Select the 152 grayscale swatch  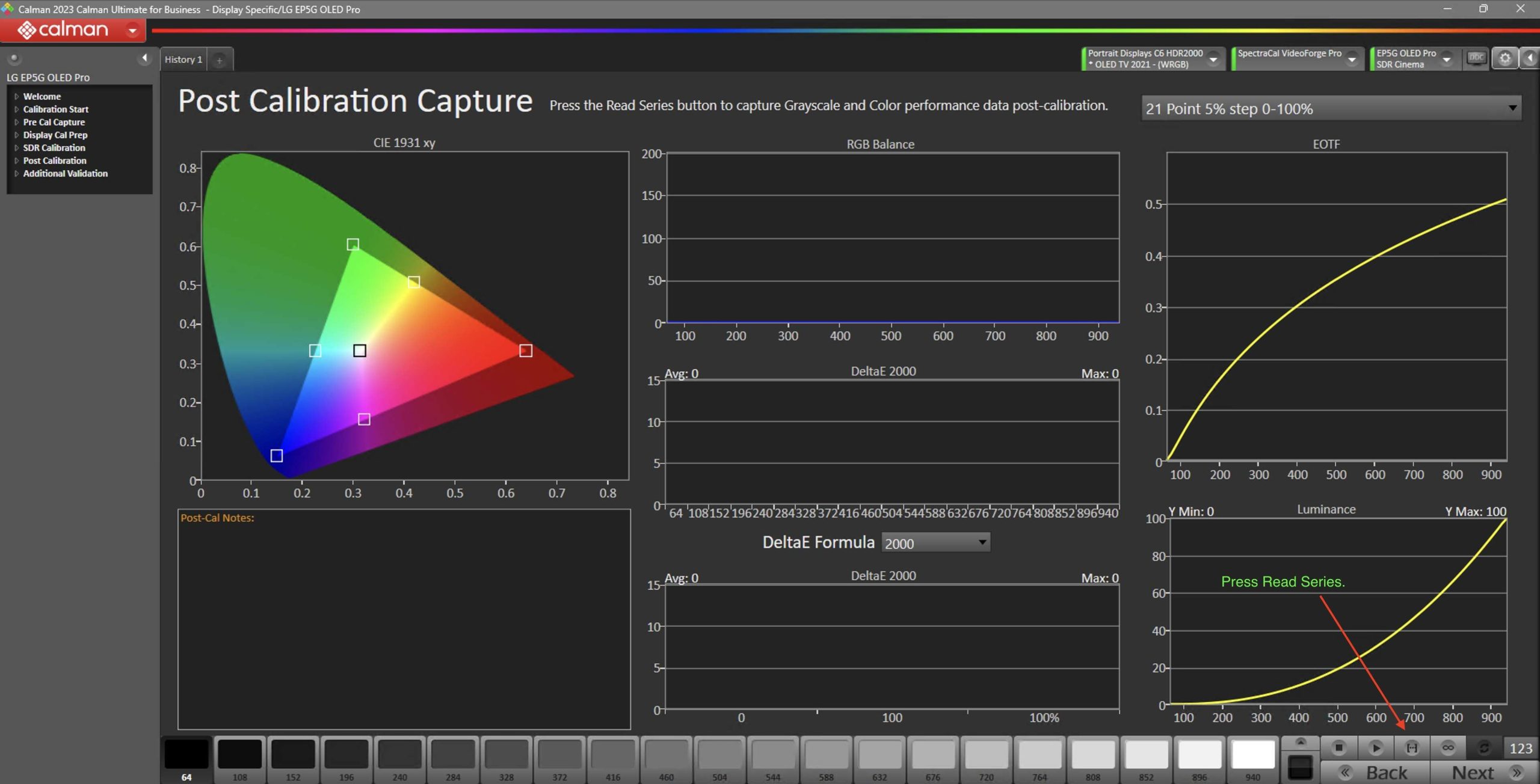[293, 759]
